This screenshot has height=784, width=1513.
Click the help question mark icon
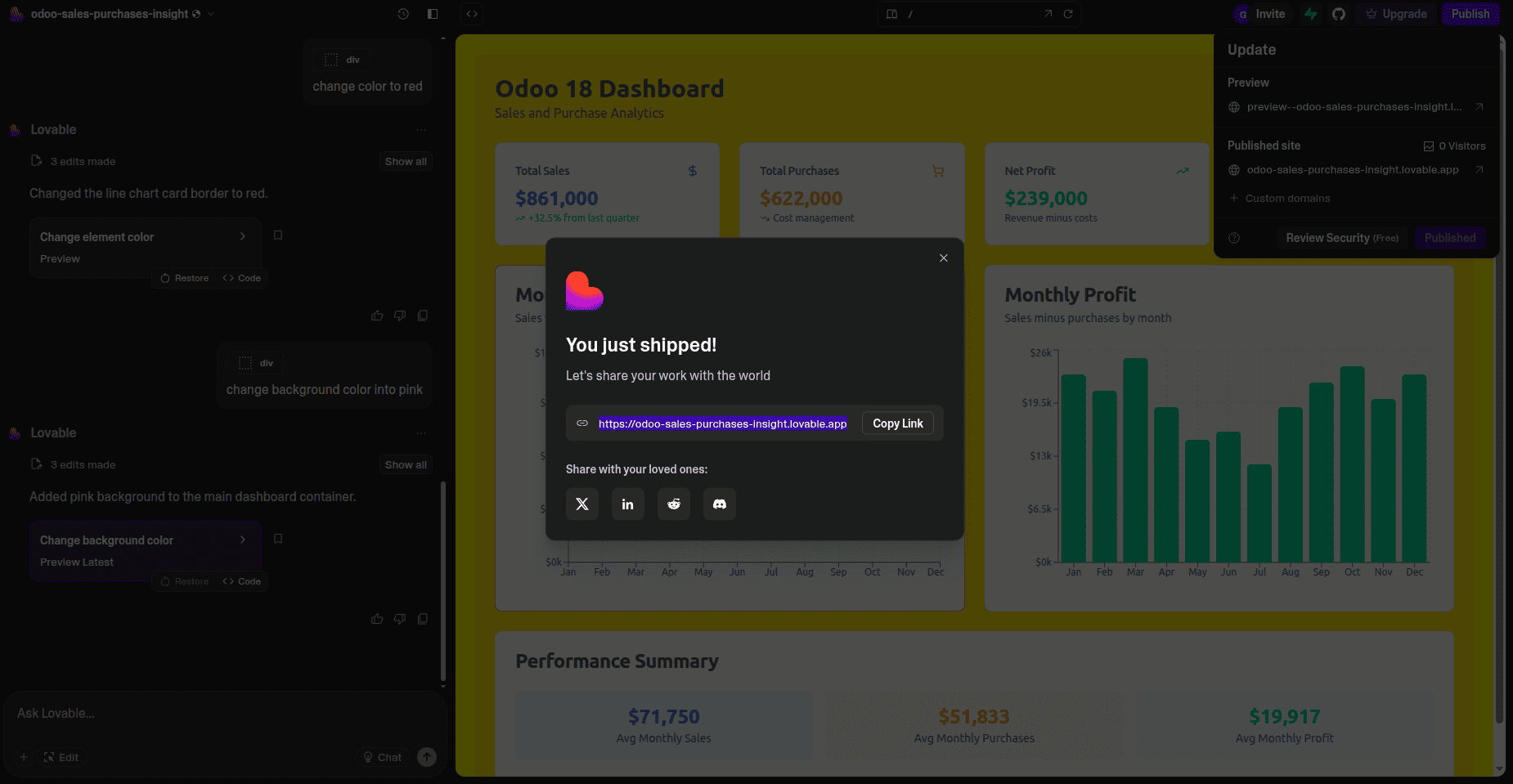(1235, 238)
